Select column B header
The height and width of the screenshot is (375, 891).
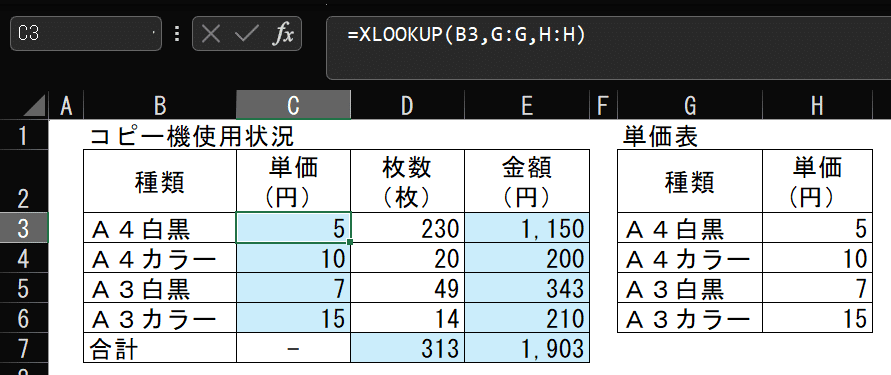(160, 106)
